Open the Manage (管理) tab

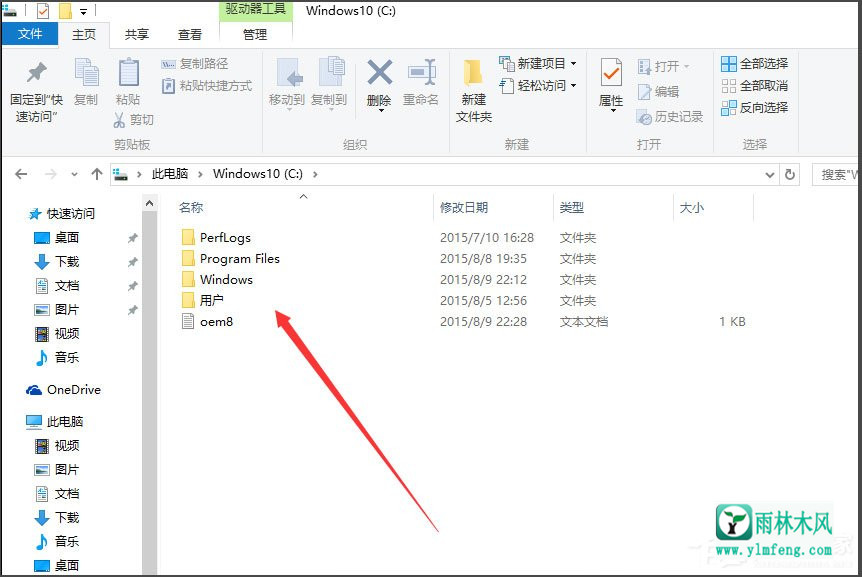click(255, 35)
